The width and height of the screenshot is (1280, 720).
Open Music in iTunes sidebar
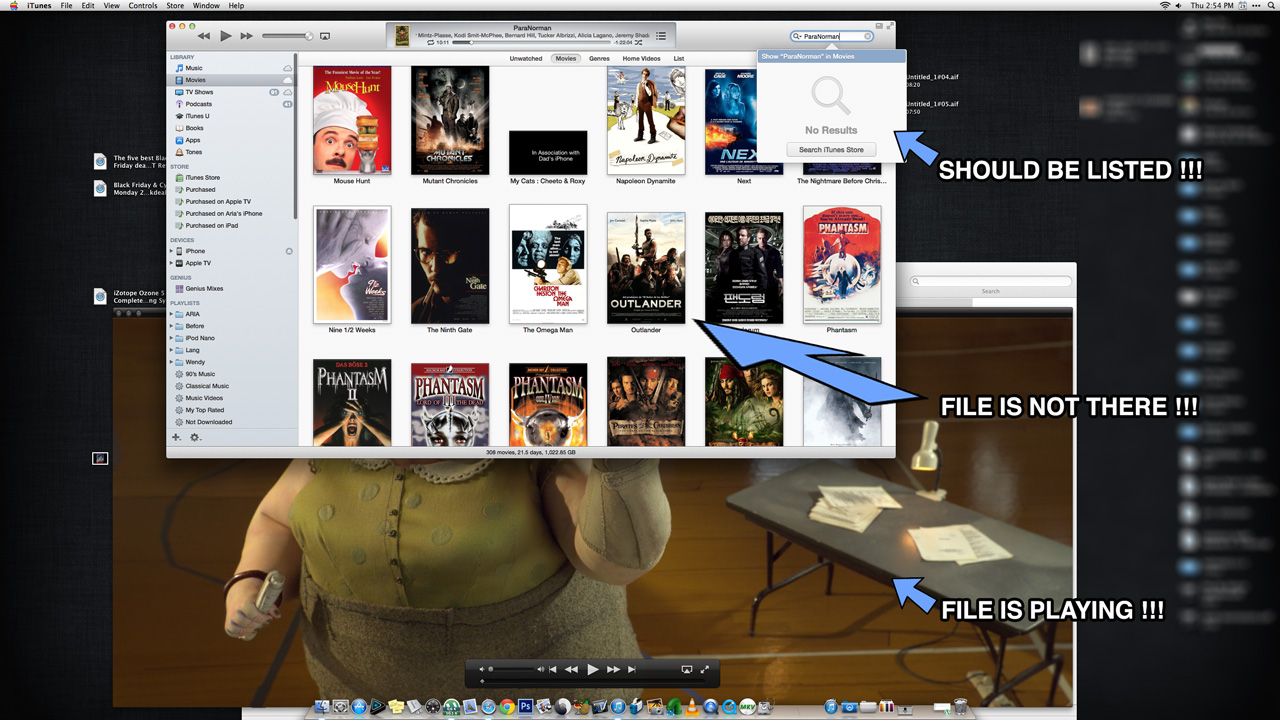(231, 68)
